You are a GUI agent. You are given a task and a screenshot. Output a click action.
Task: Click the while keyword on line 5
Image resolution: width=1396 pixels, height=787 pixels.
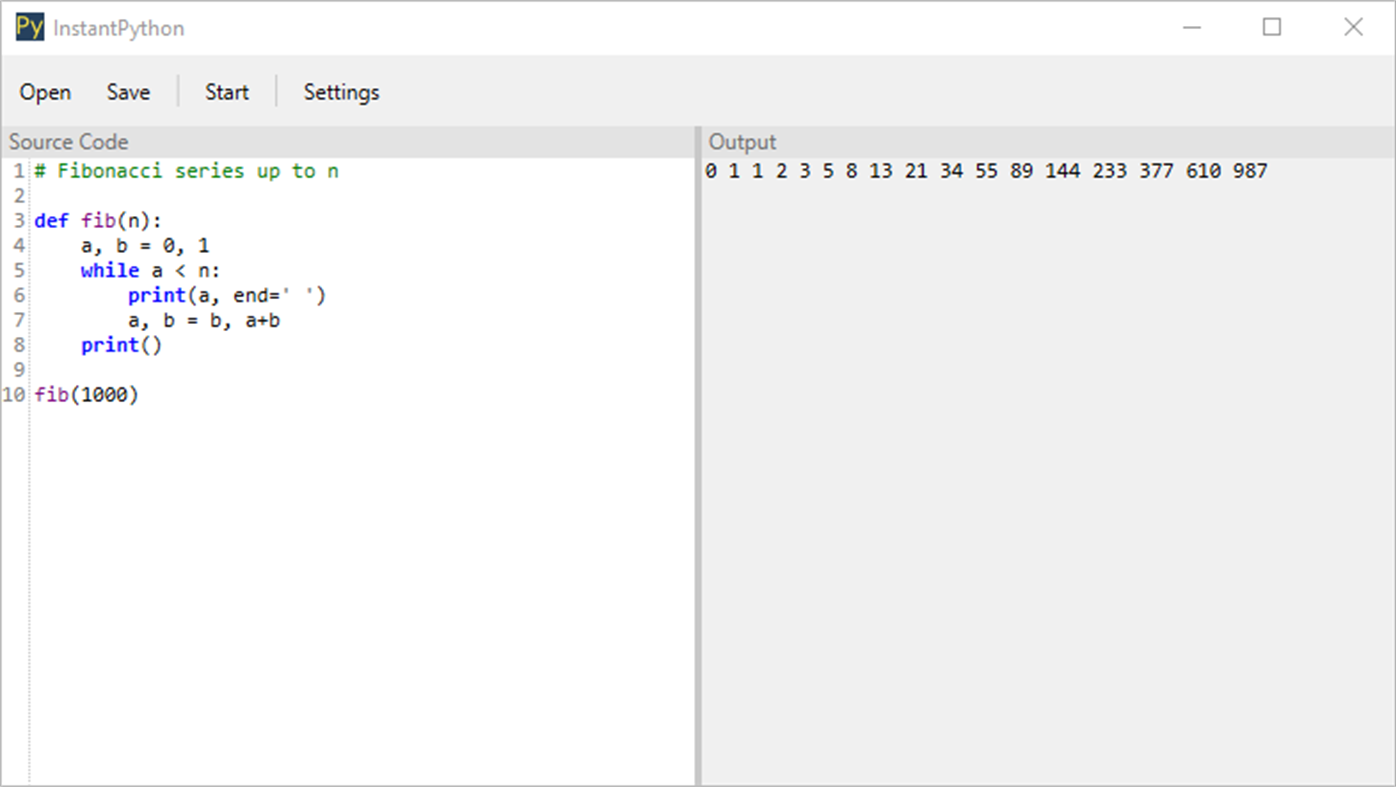click(110, 270)
